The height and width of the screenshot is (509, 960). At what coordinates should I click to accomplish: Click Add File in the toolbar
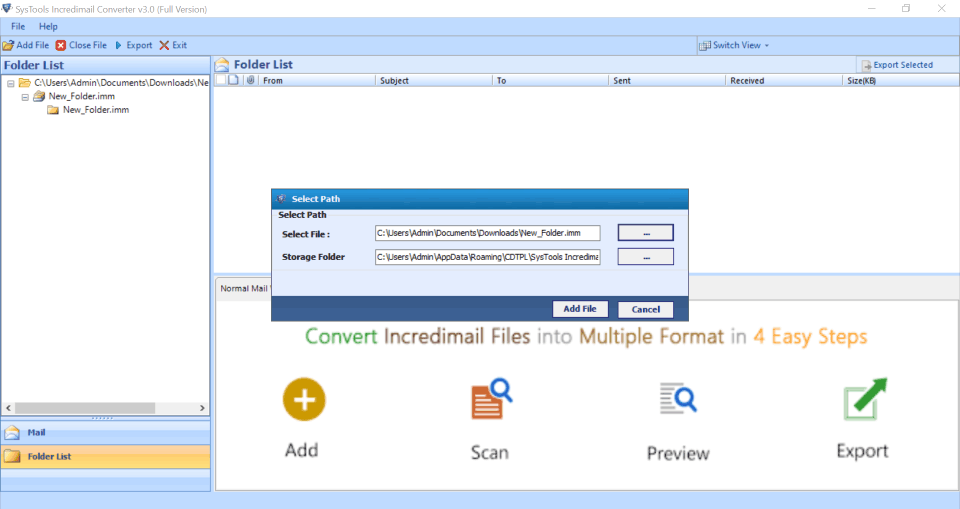[x=26, y=45]
